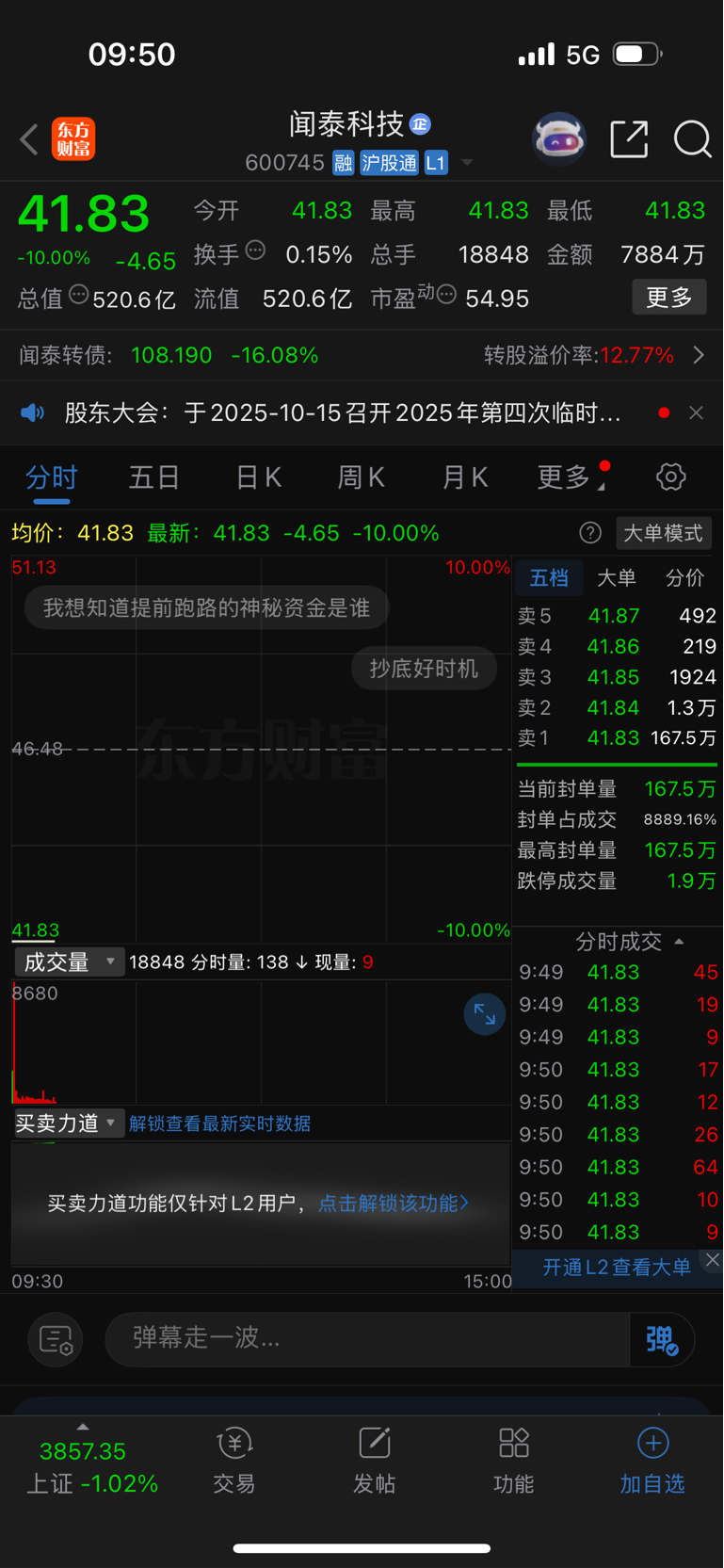Open the search magnifier icon
The width and height of the screenshot is (724, 1568).
pyautogui.click(x=692, y=139)
